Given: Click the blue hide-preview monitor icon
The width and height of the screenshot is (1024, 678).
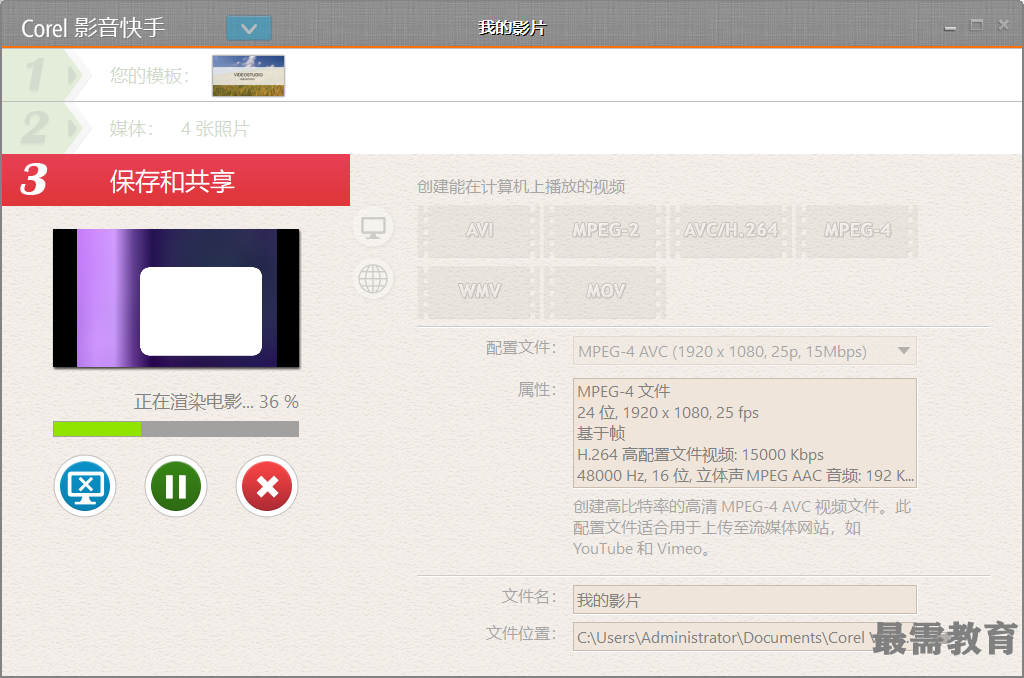Looking at the screenshot, I should click(85, 487).
